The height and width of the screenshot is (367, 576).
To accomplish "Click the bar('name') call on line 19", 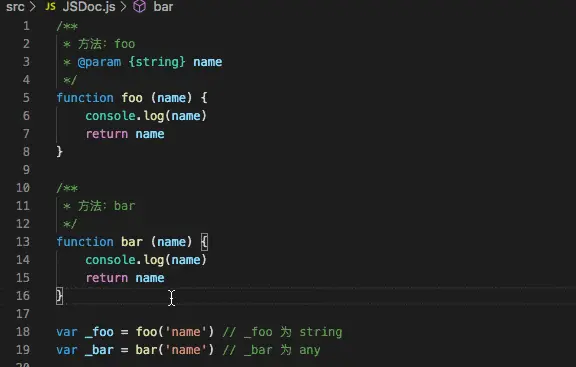I will click(175, 350).
